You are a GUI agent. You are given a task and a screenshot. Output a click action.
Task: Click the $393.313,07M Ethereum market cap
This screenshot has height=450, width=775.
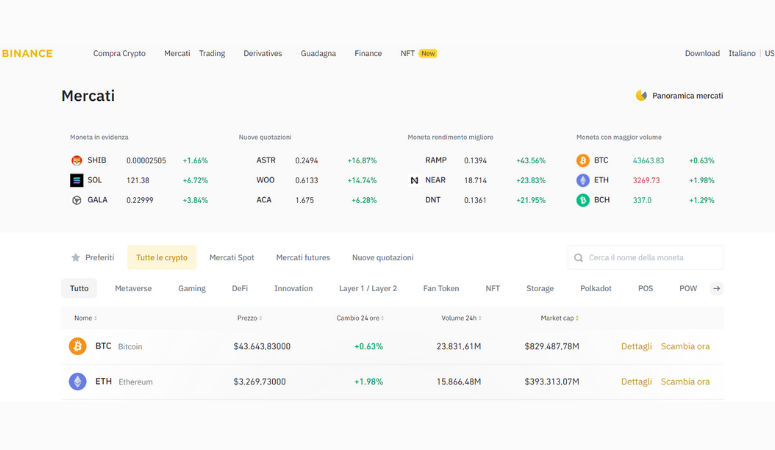(x=552, y=381)
